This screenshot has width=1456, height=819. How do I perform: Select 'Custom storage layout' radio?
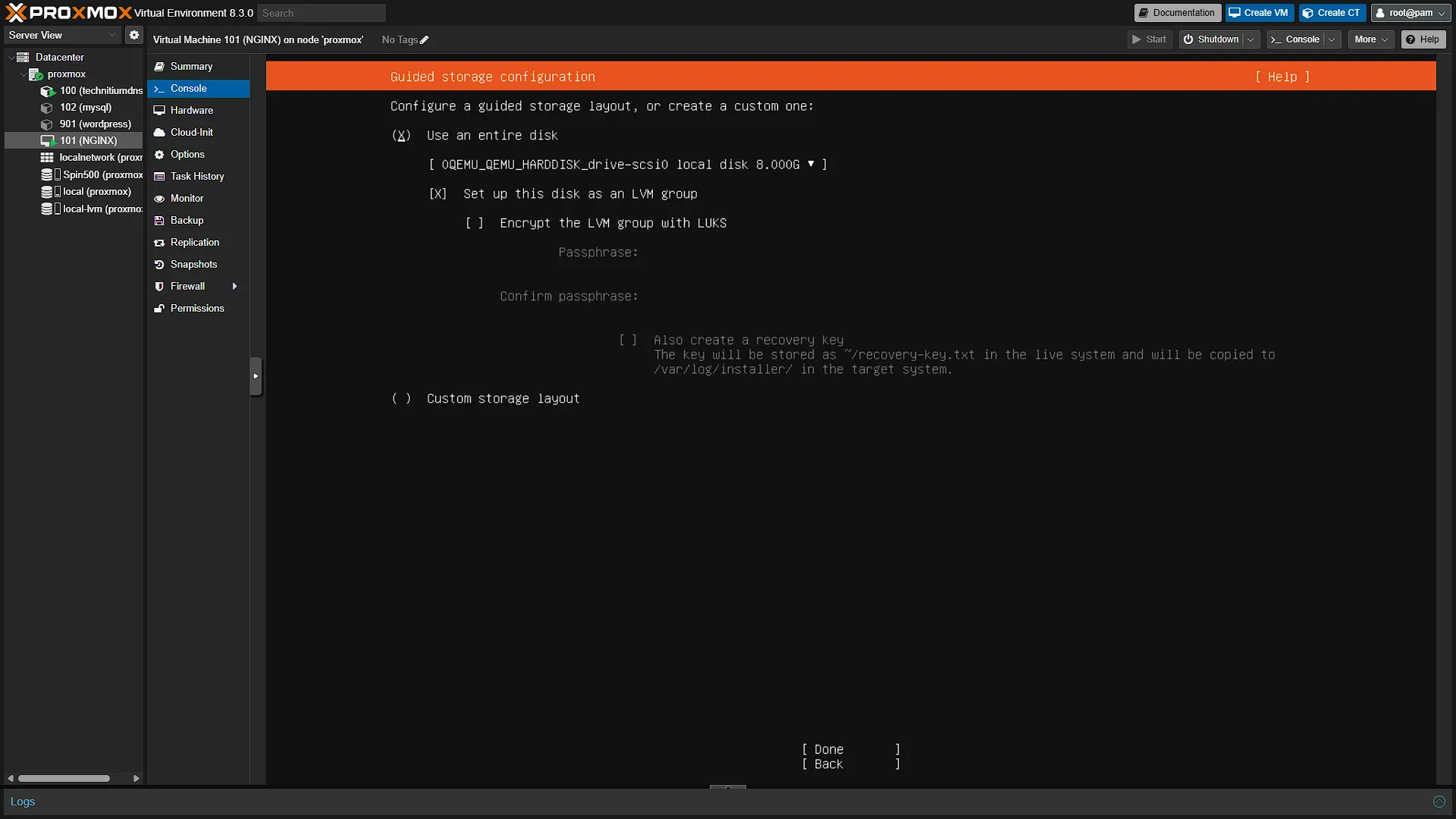[x=401, y=399]
